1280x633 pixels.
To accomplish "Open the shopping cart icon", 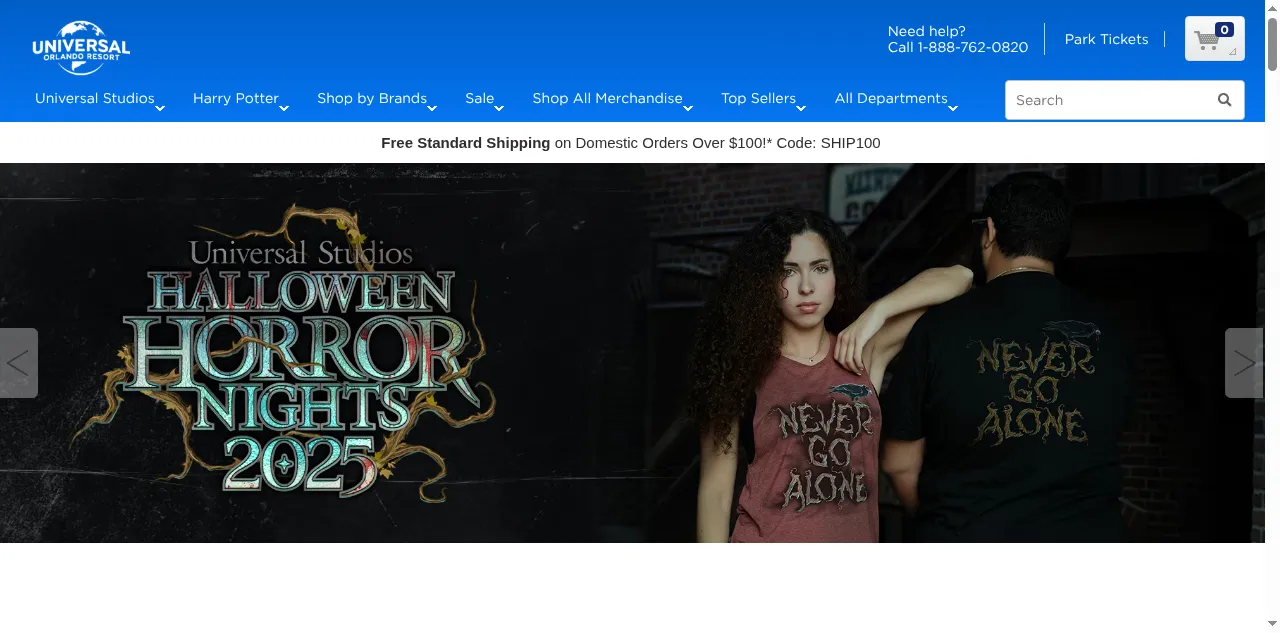I will (x=1214, y=39).
